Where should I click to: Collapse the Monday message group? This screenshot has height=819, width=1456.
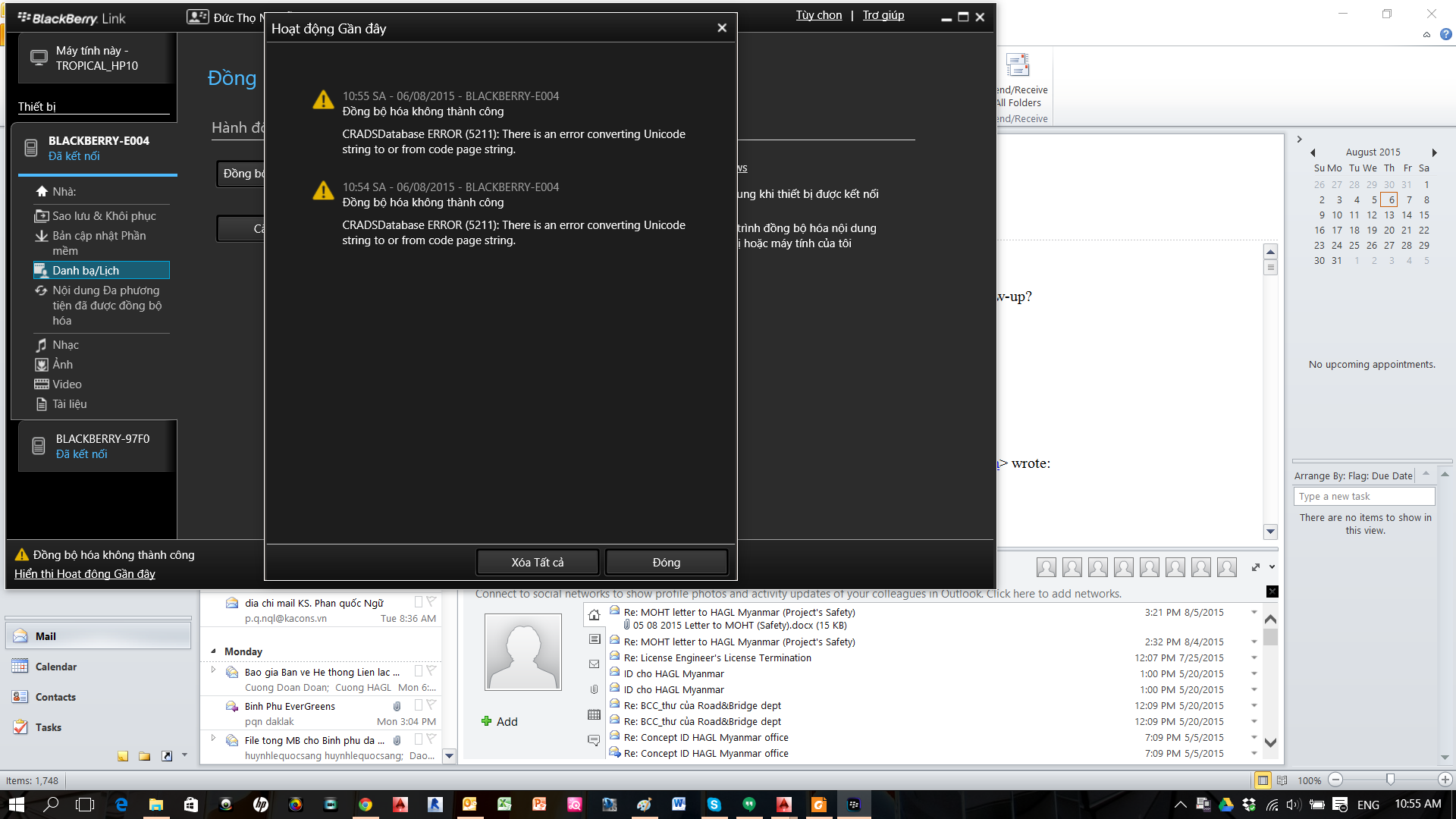pyautogui.click(x=213, y=651)
